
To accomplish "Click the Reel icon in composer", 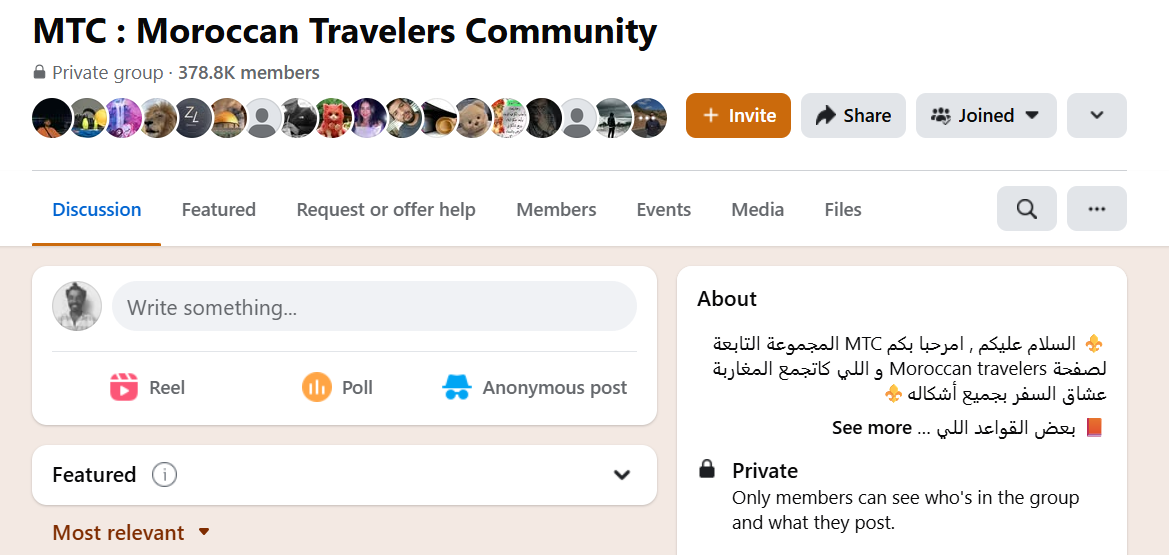I will (x=123, y=387).
